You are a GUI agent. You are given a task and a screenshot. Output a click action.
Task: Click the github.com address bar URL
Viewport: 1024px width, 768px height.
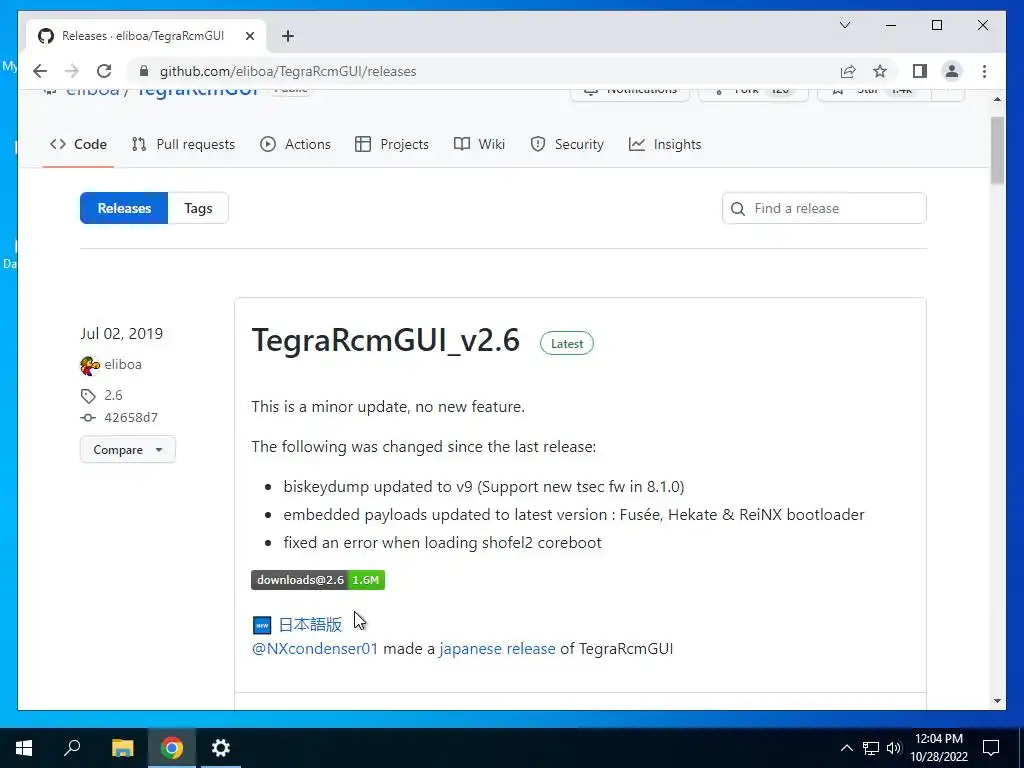click(288, 71)
